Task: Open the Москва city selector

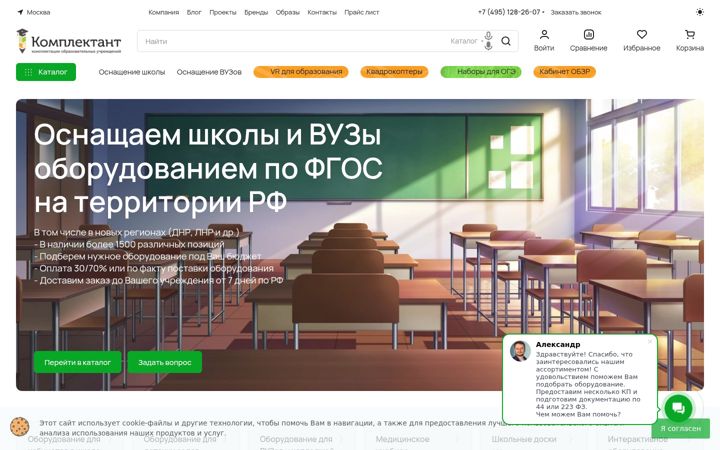Action: click(34, 12)
